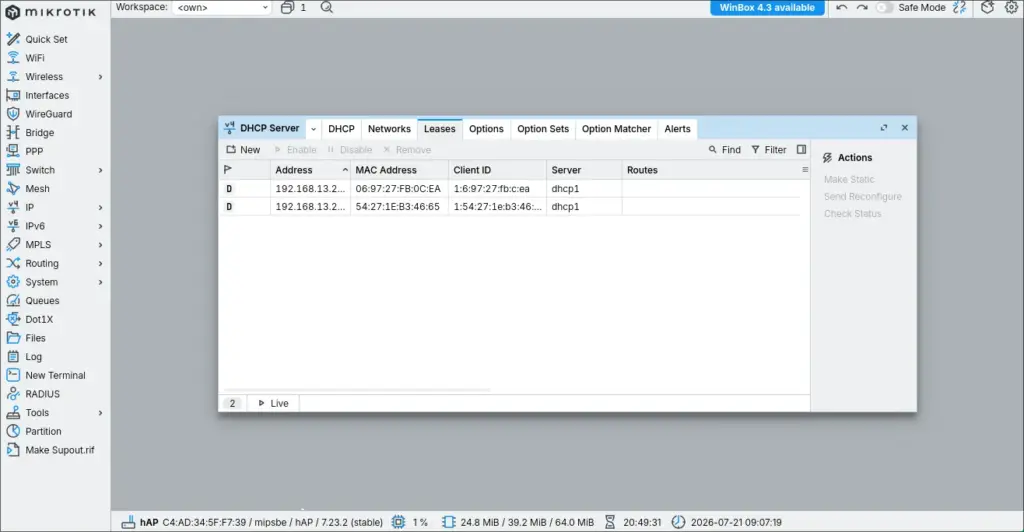Toggle the side panel layout icon
Screen dimensions: 1024x532
pos(801,149)
